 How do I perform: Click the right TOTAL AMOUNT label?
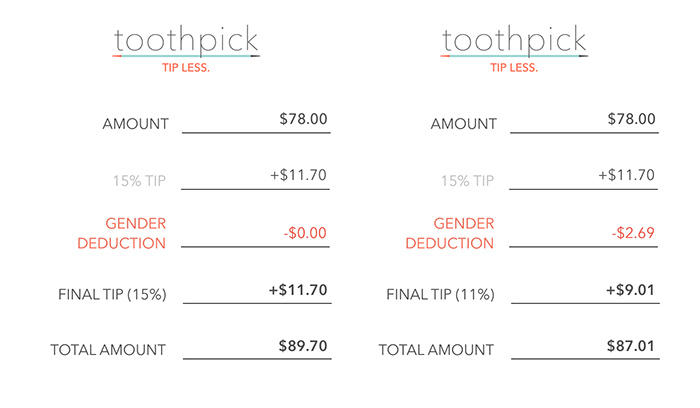(436, 350)
